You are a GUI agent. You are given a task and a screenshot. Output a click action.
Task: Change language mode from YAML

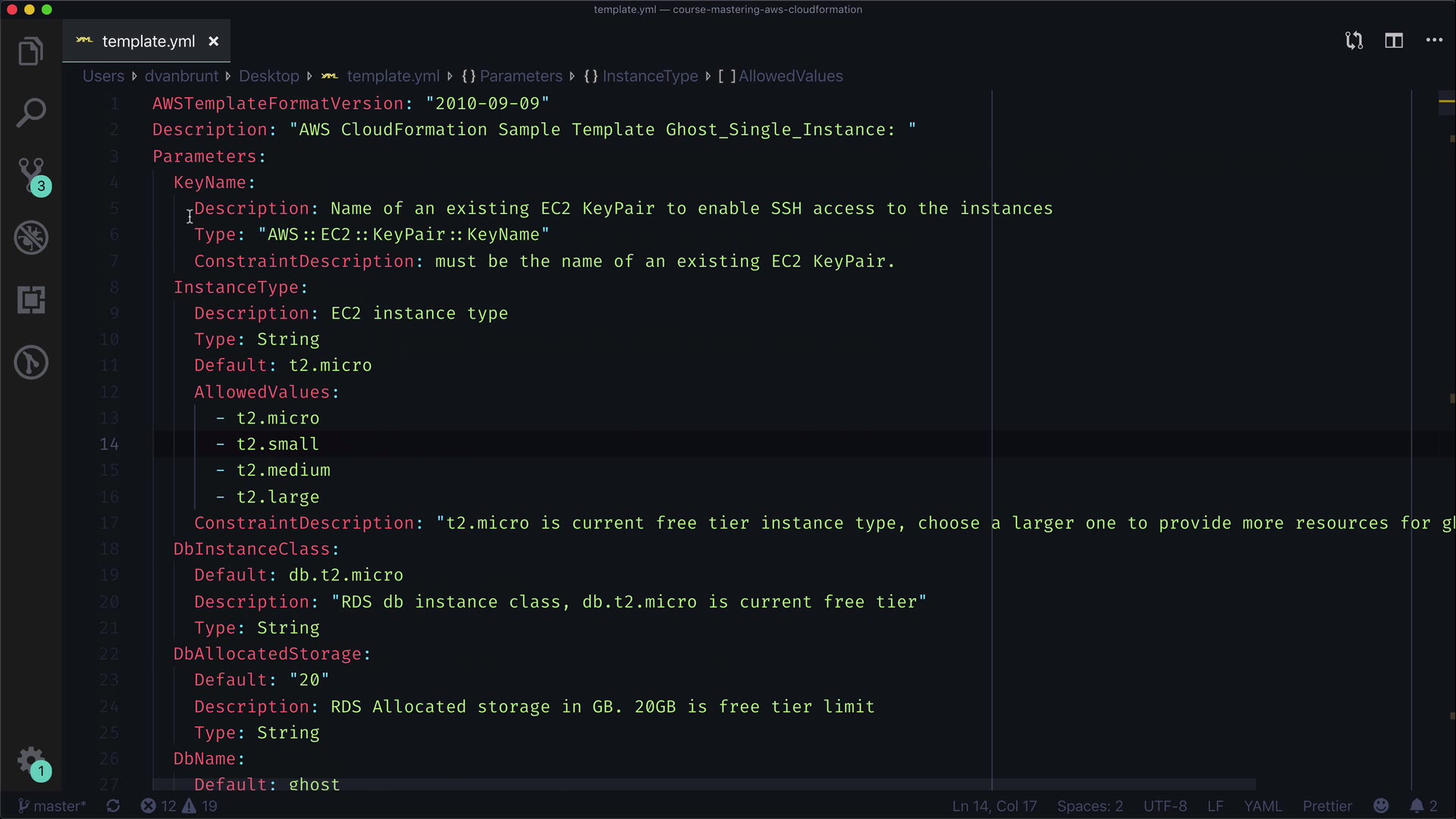1263,806
